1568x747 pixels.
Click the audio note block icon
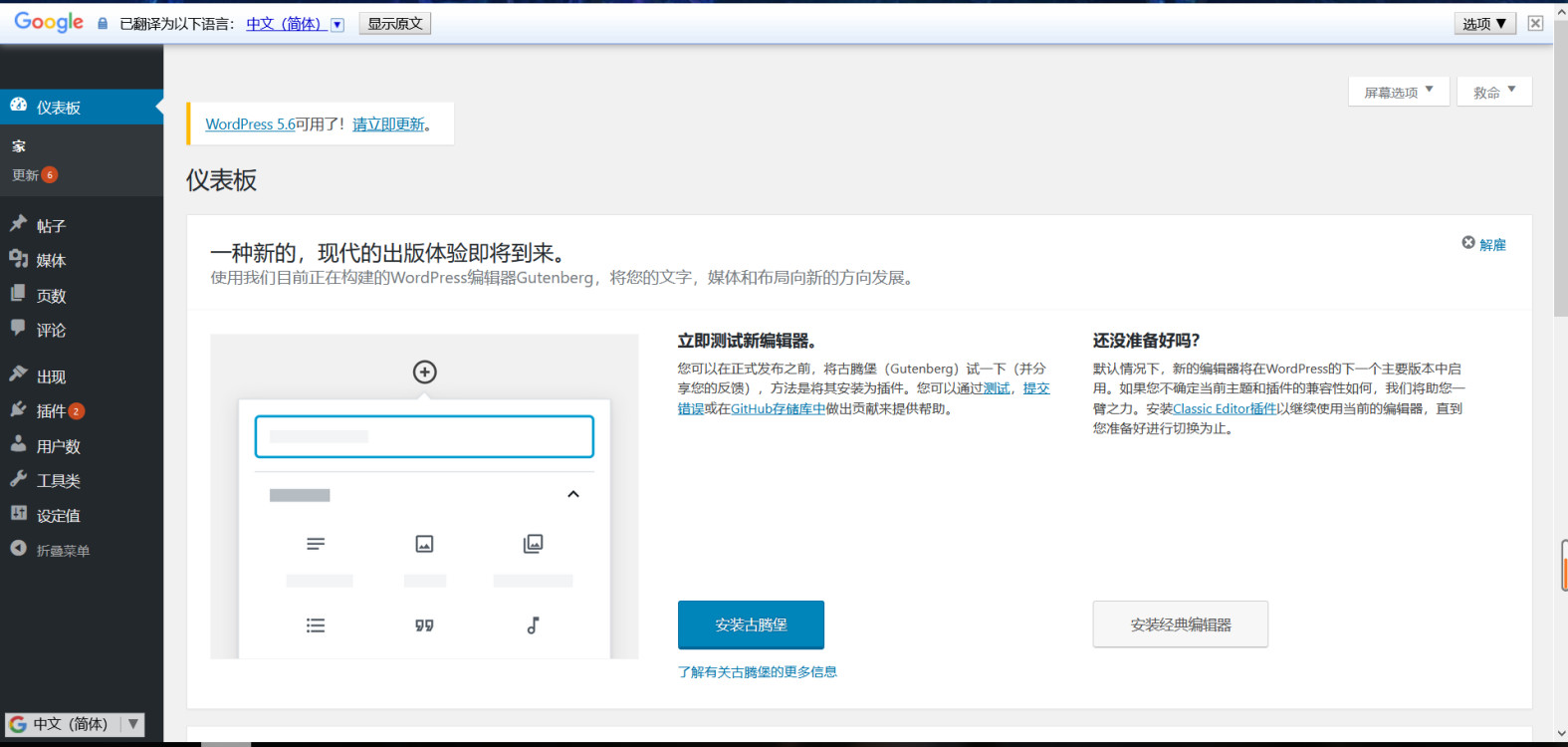pyautogui.click(x=534, y=625)
